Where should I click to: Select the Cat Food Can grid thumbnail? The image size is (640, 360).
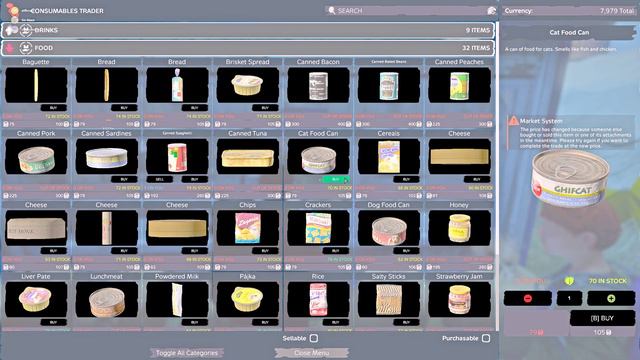point(318,156)
